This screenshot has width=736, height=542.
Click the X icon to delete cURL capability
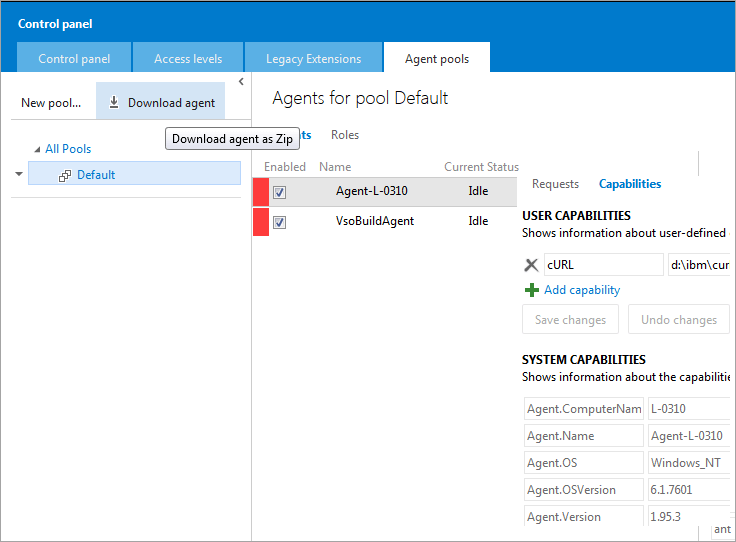click(531, 265)
